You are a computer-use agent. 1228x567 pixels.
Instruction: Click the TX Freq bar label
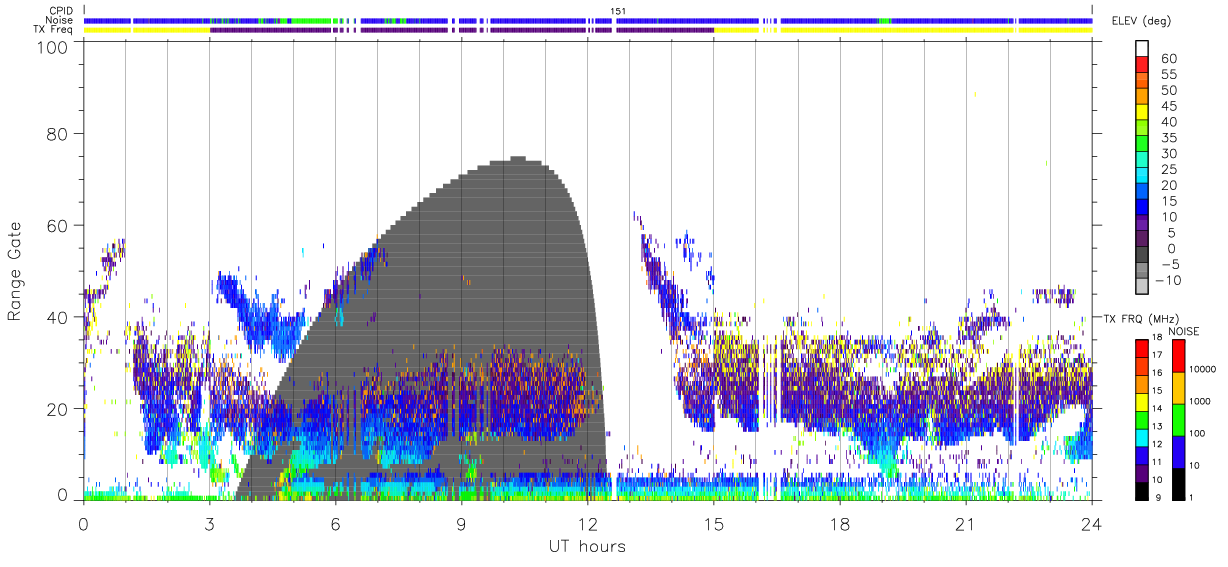pyautogui.click(x=52, y=30)
